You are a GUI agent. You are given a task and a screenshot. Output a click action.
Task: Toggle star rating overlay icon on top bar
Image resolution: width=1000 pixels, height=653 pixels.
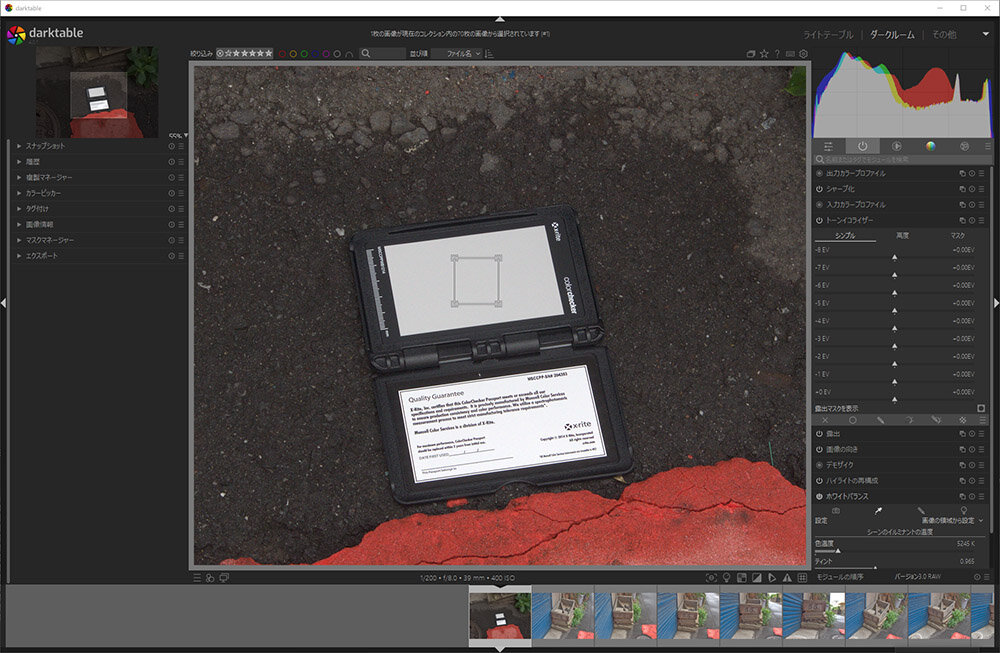pos(764,54)
